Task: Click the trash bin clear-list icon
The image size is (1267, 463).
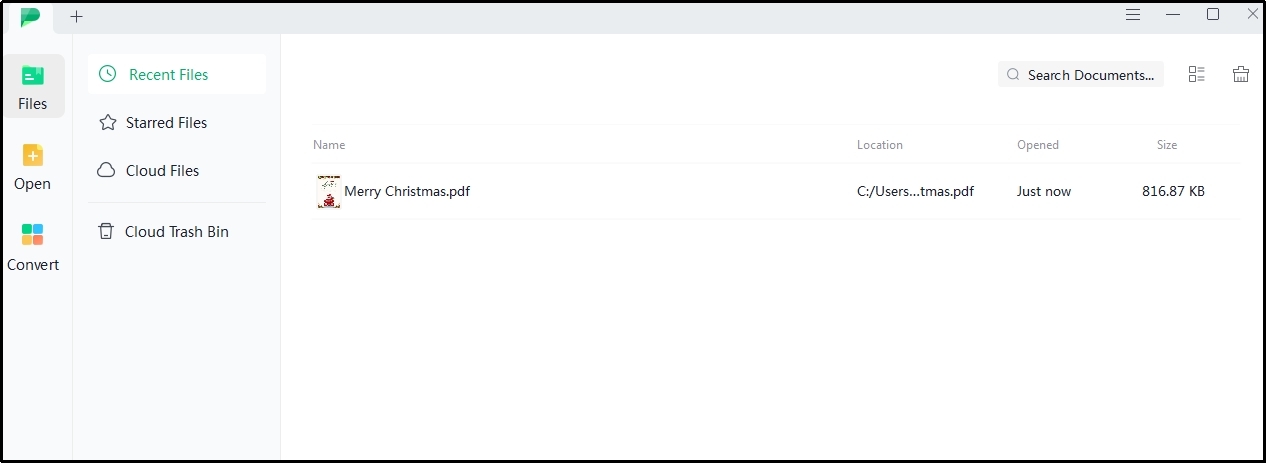Action: tap(1241, 74)
